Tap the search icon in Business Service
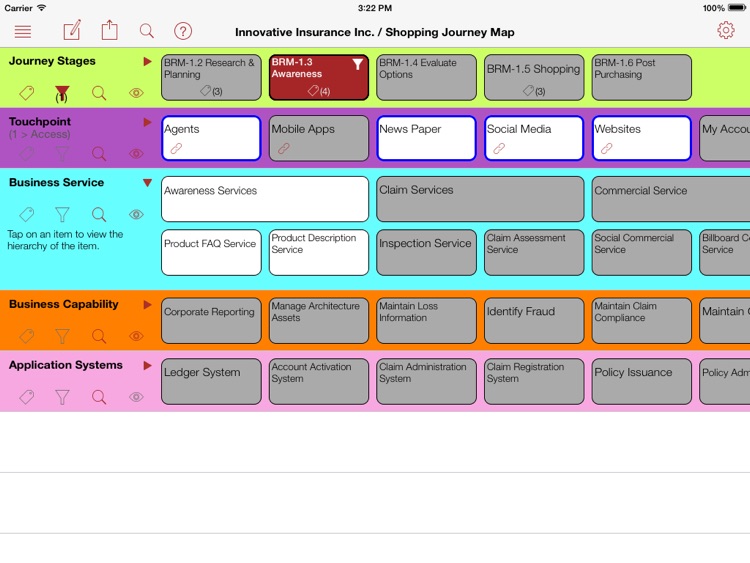 99,214
